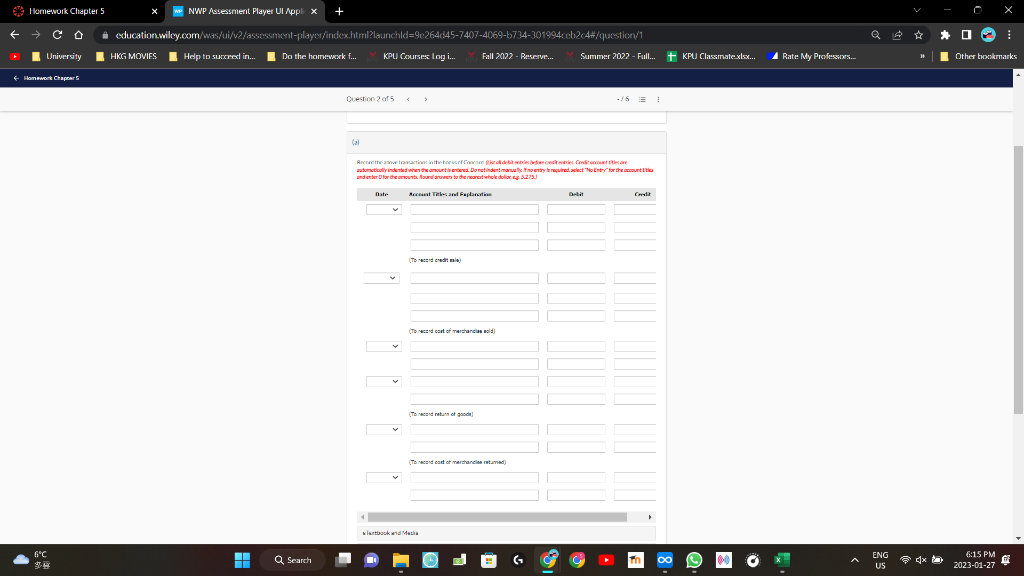Open the three-dot options menu in assessment player

tap(659, 99)
